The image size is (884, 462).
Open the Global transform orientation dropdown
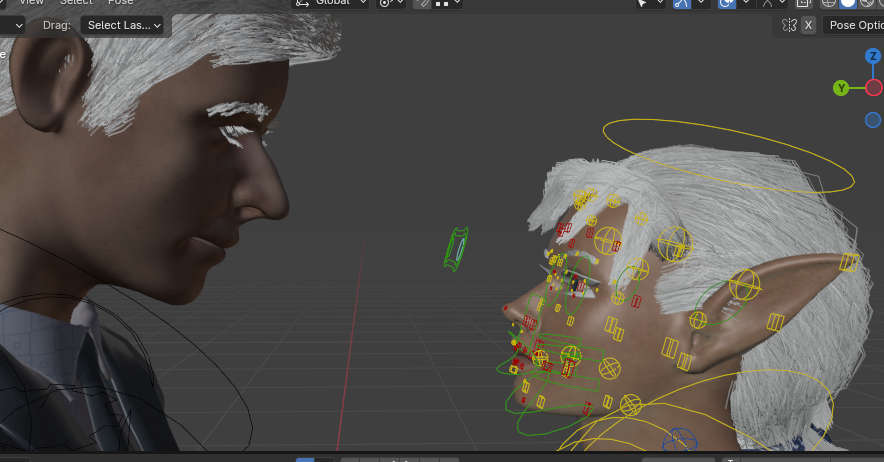click(x=329, y=3)
